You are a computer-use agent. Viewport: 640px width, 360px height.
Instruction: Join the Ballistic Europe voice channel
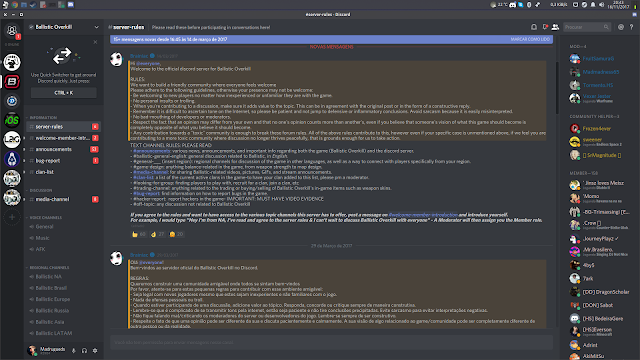(63, 299)
